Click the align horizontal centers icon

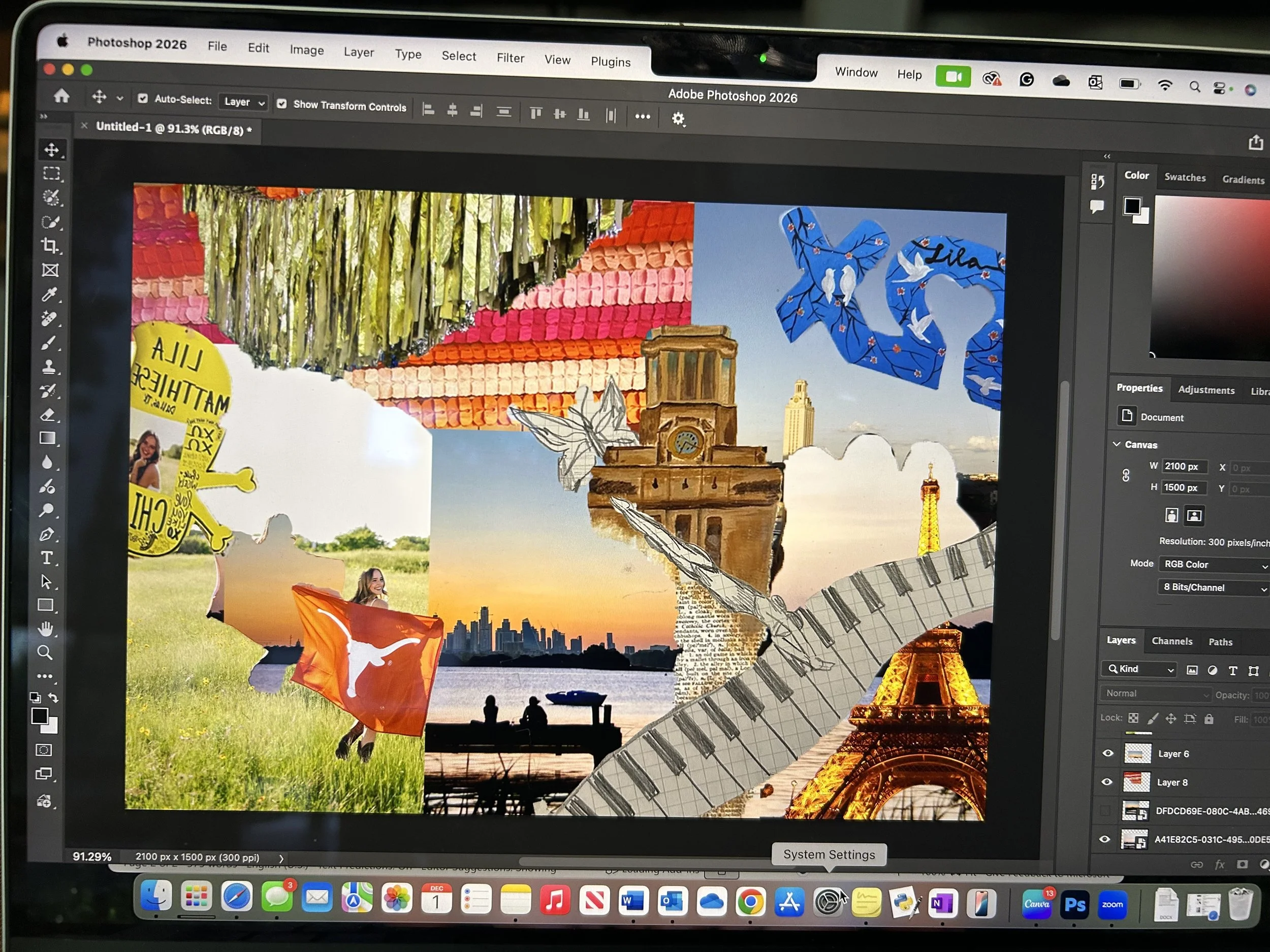tap(453, 111)
